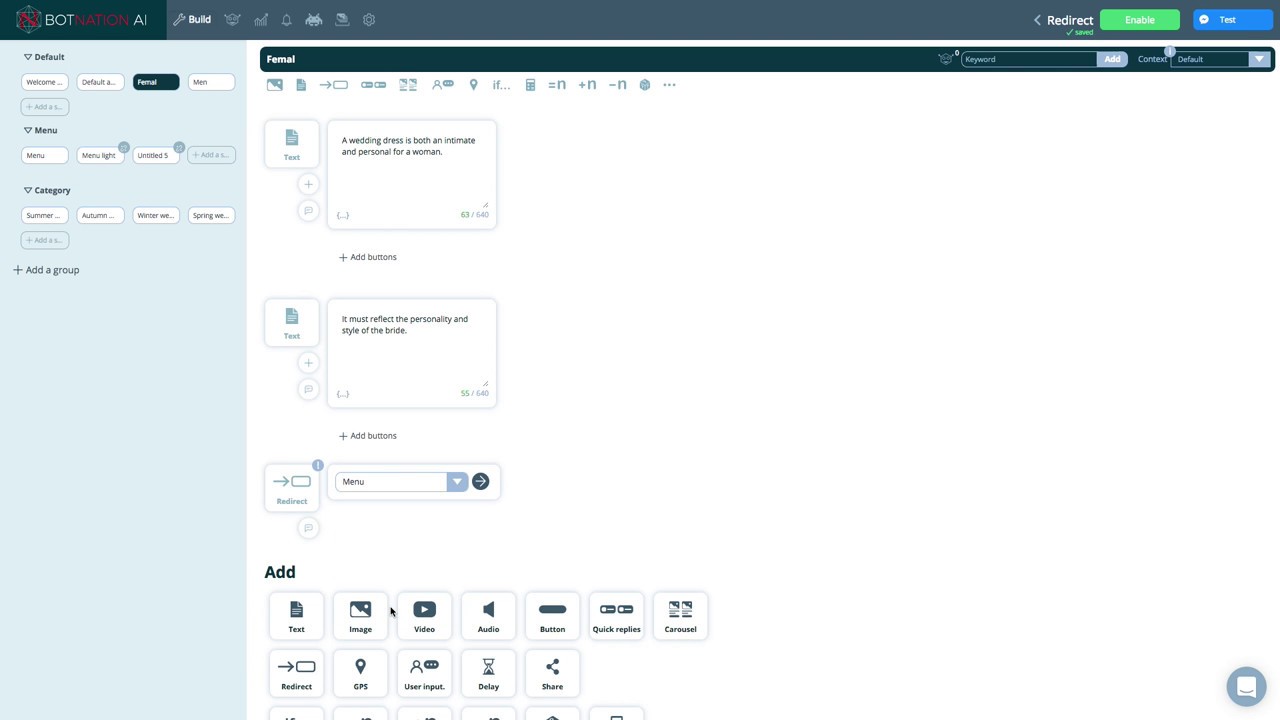Insert set variable =n from toolbar
This screenshot has height=720, width=1280.
[557, 85]
